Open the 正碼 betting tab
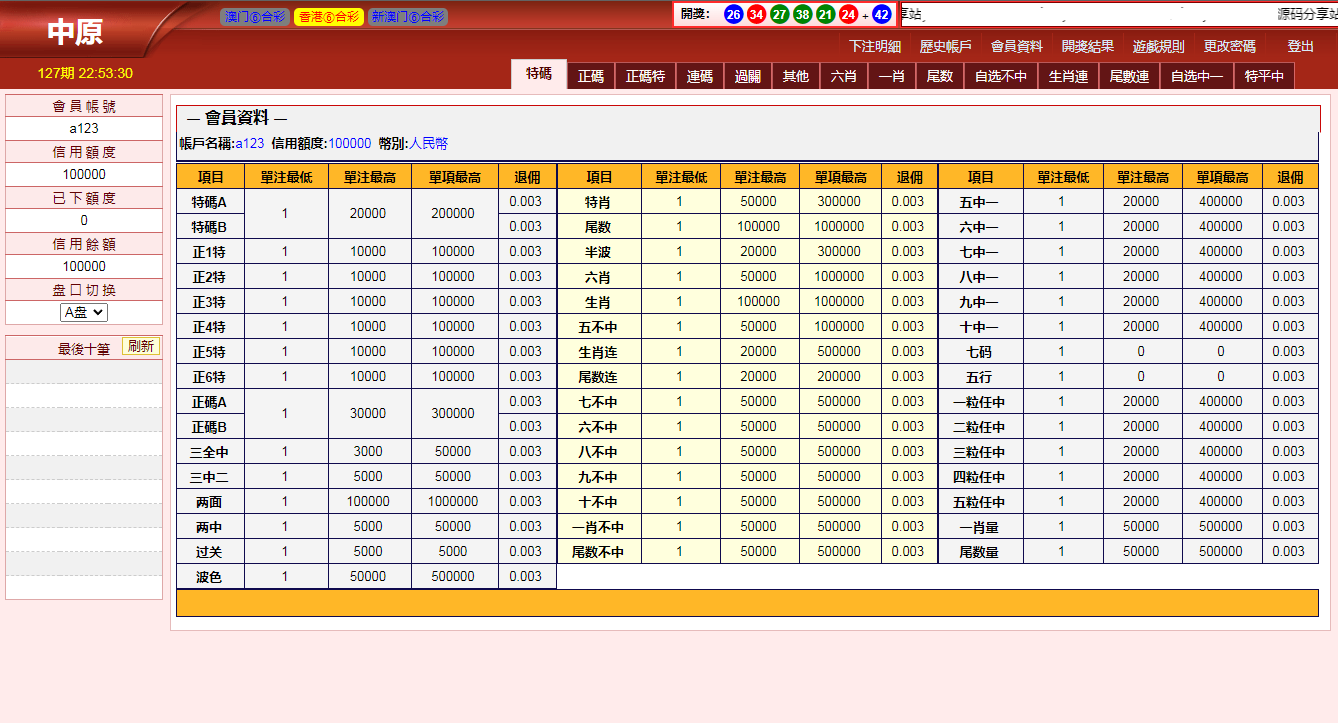The width and height of the screenshot is (1338, 723). 591,76
